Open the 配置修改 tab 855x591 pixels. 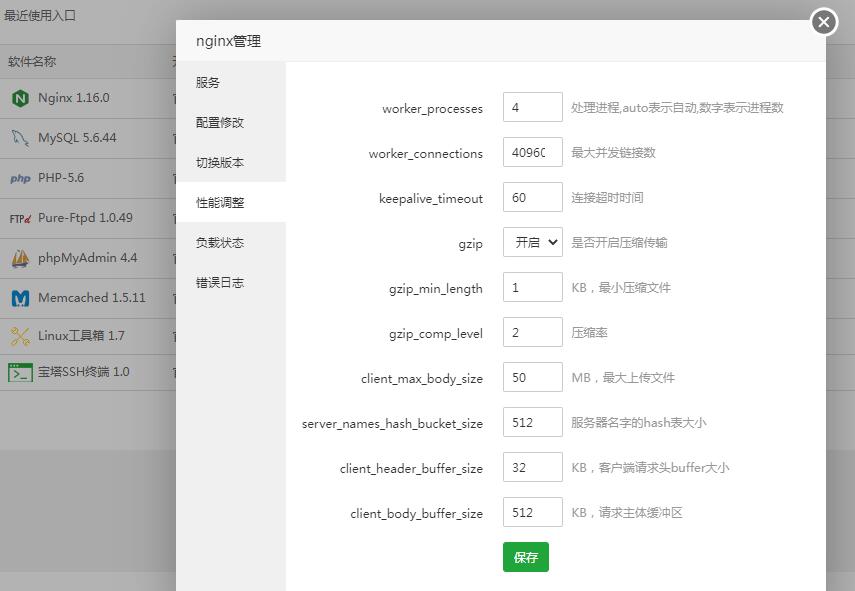click(231, 122)
